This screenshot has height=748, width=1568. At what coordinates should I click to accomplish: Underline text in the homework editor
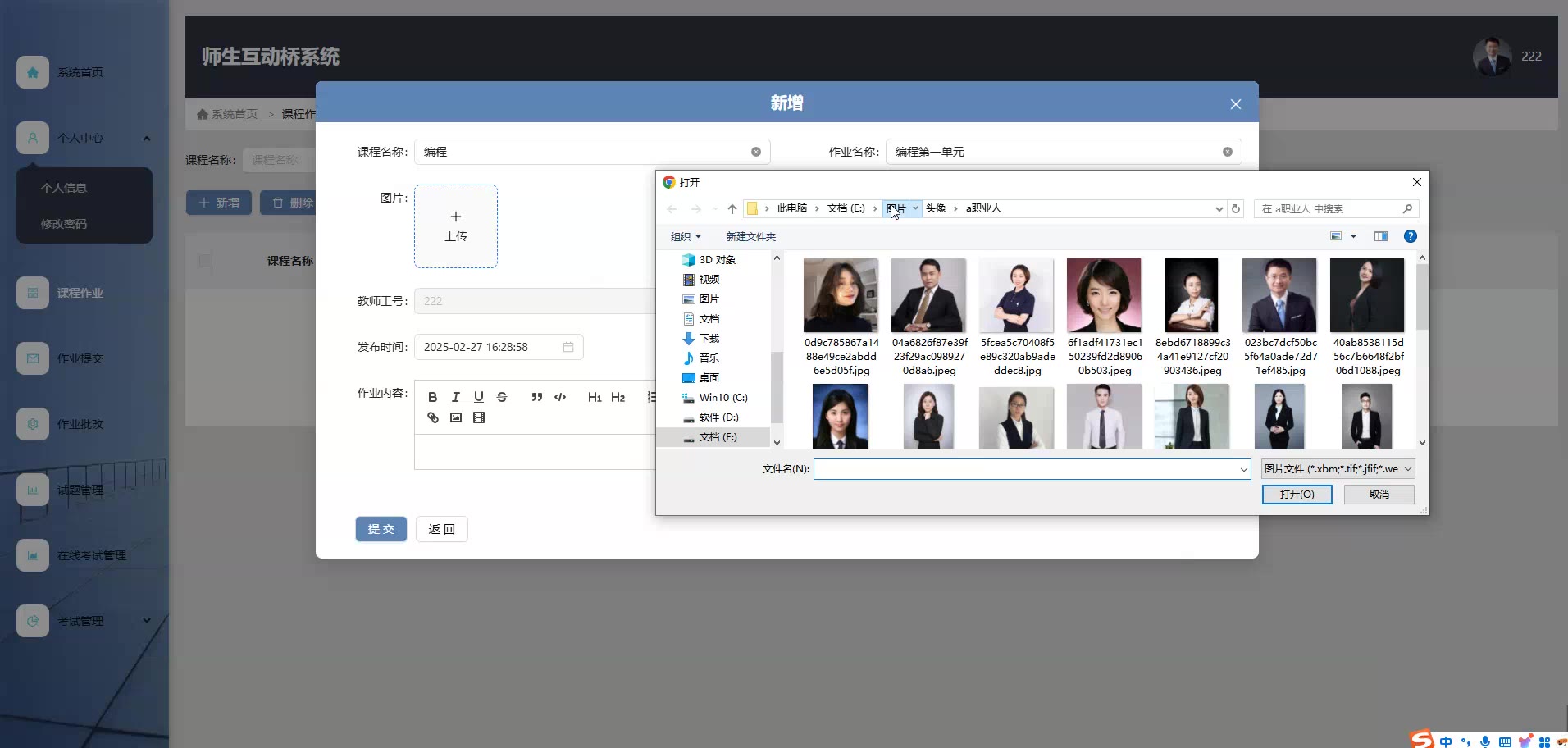point(479,397)
